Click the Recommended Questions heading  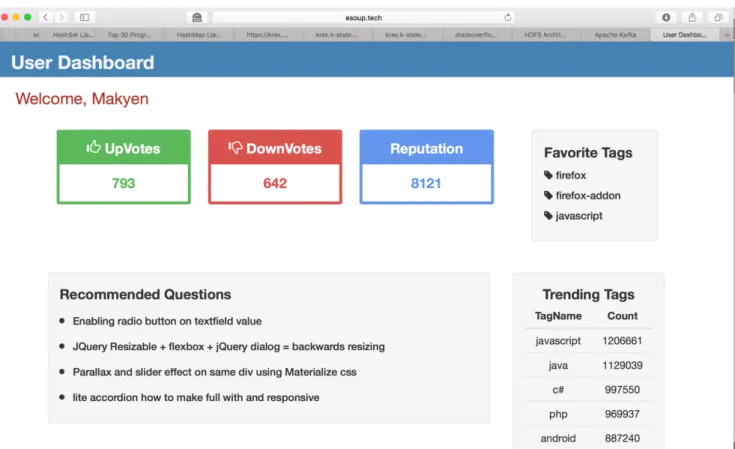145,294
